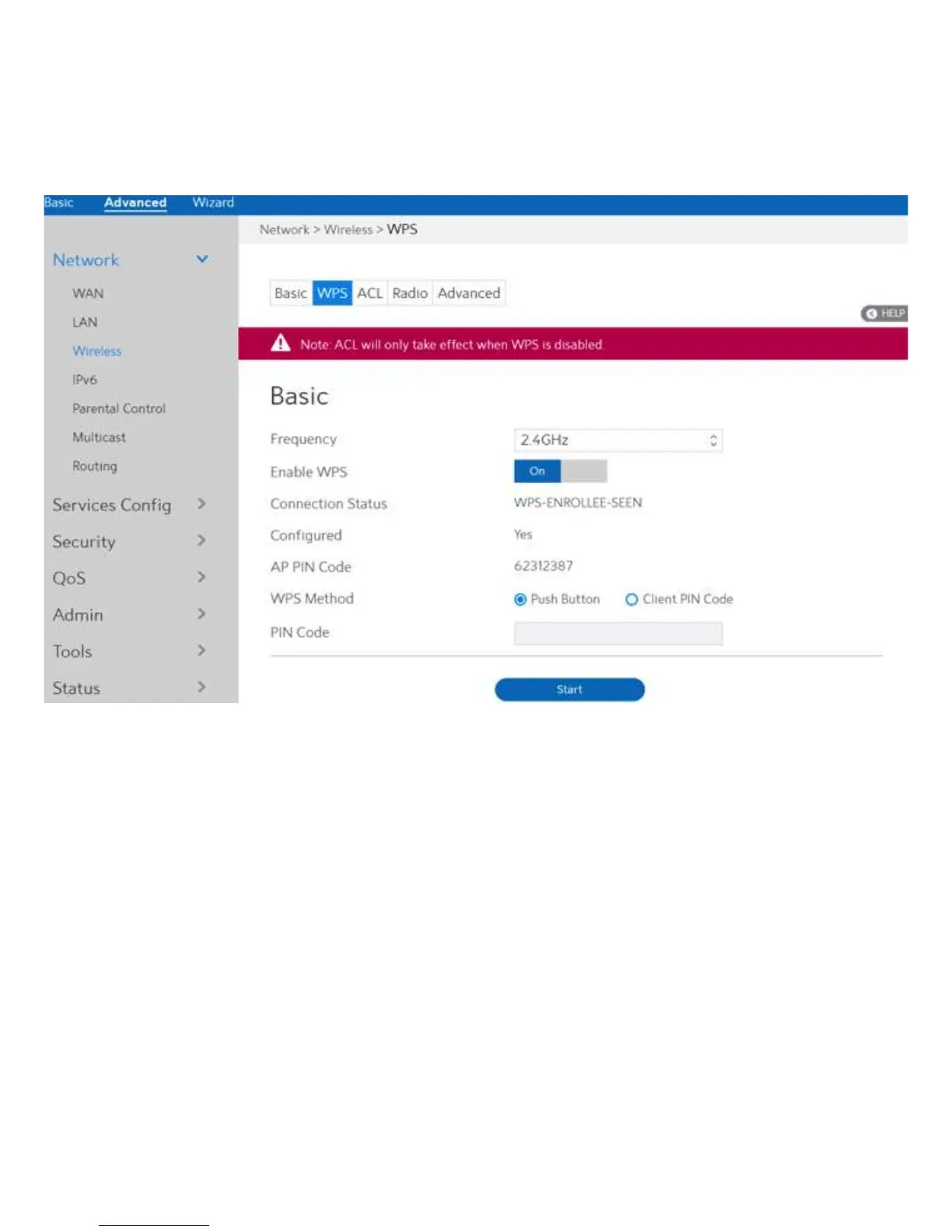
Task: Open the Frequency 2.4GHz dropdown
Action: (x=618, y=440)
